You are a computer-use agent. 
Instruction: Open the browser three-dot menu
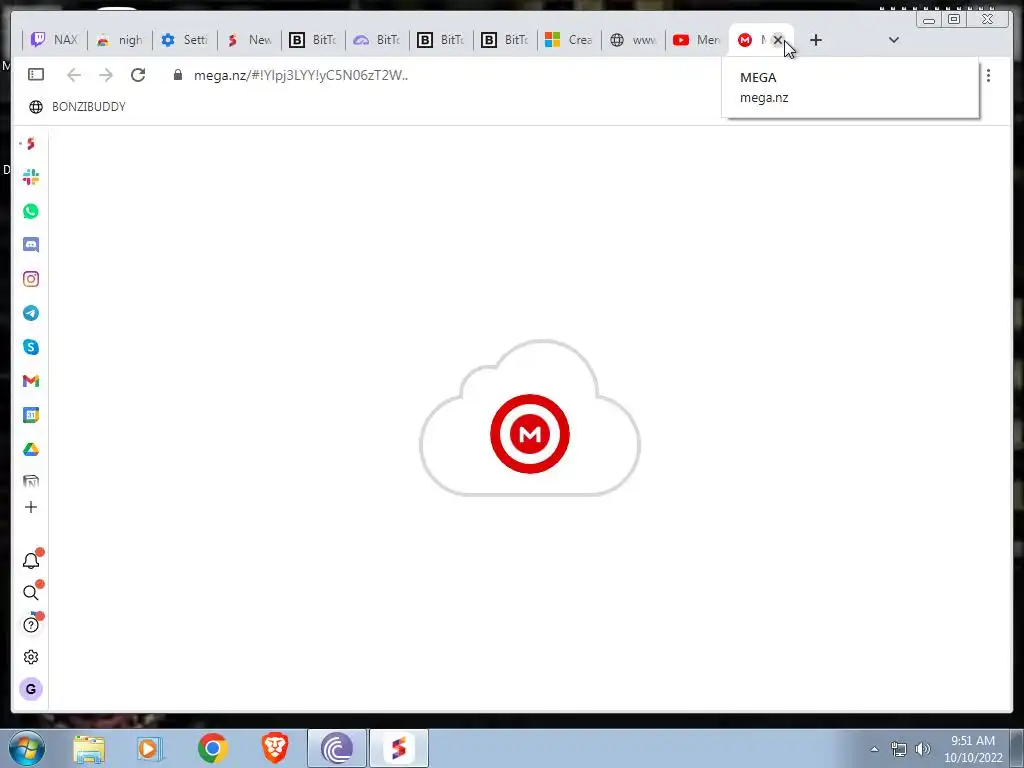coord(988,76)
